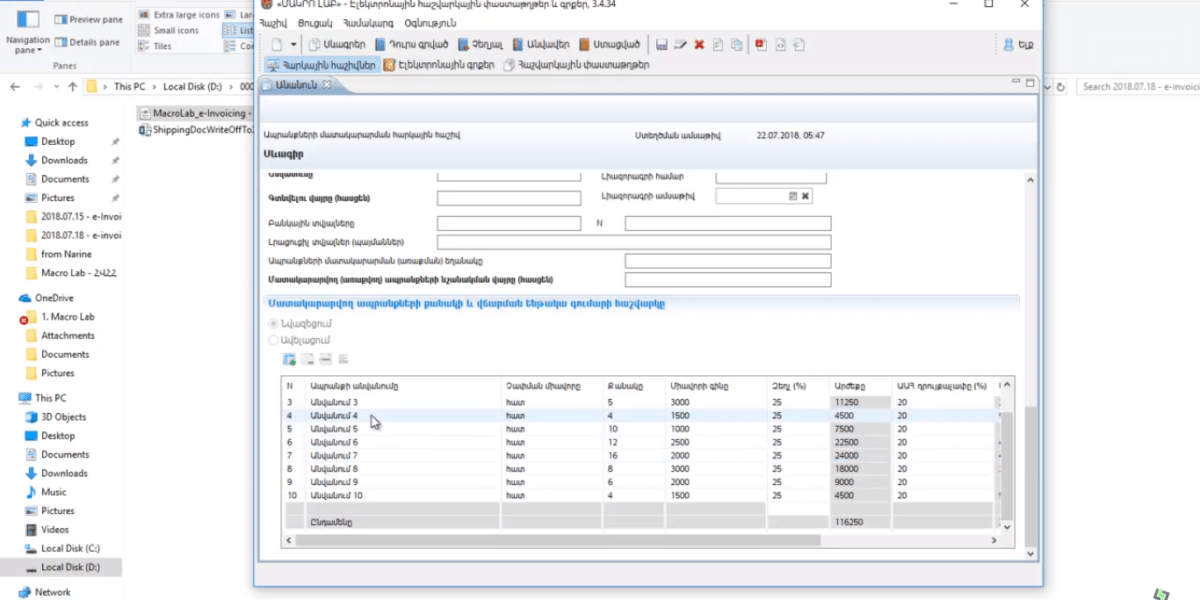Click the list lines icon above table
The image size is (1200, 600).
(343, 359)
